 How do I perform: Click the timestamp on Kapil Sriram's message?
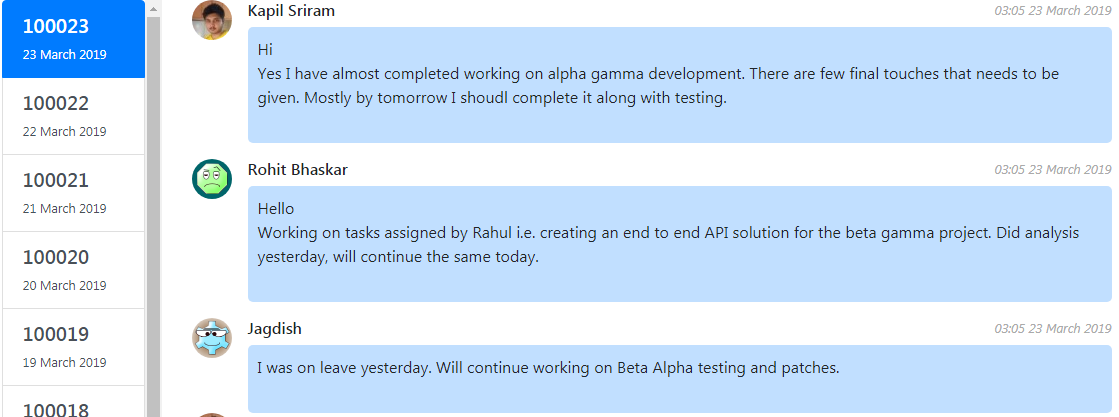point(1052,11)
